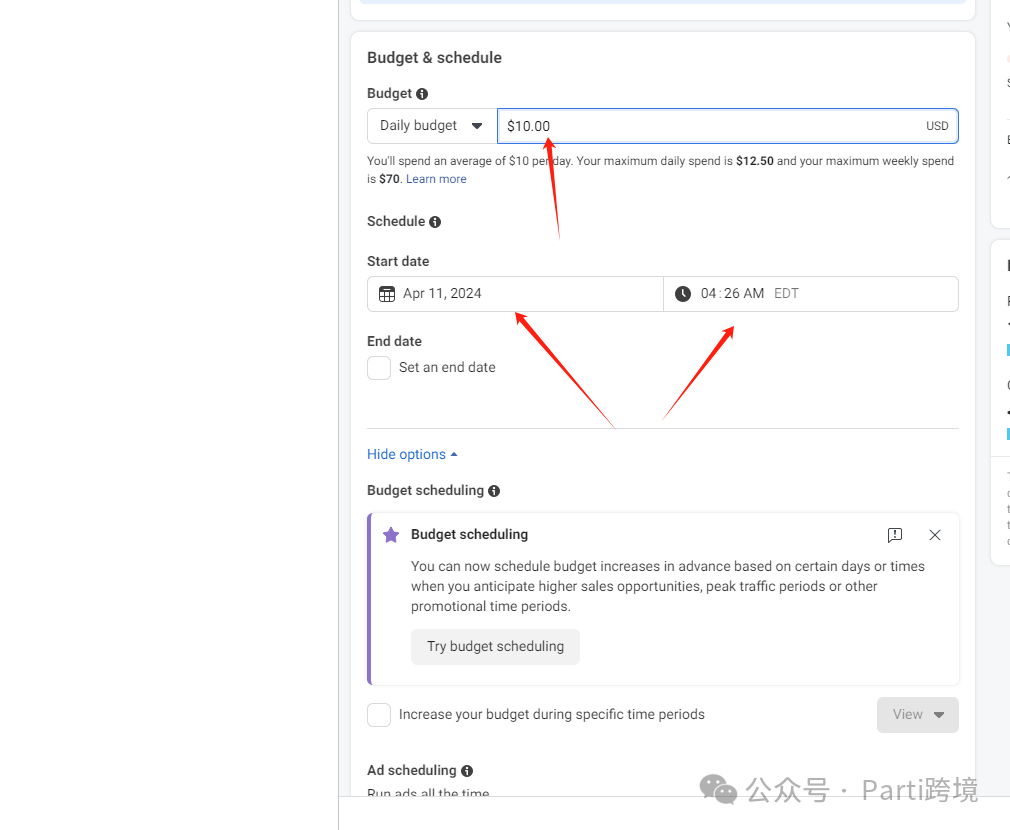
Task: Click the feedback icon on Budget scheduling card
Action: [895, 535]
